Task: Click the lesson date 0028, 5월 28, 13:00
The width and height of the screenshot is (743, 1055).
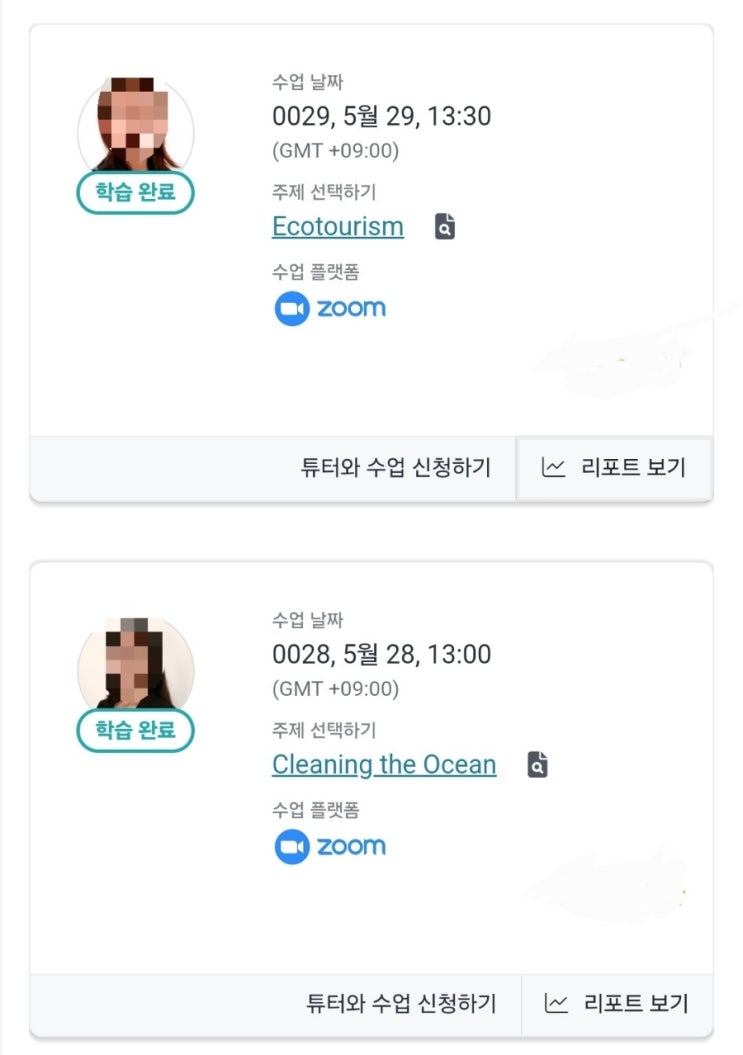Action: click(x=381, y=655)
